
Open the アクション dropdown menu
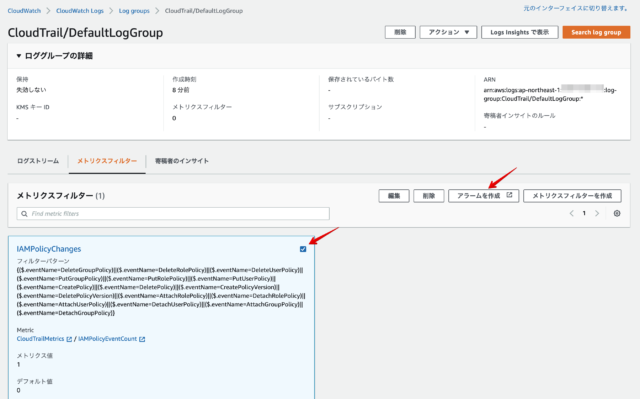click(x=448, y=32)
